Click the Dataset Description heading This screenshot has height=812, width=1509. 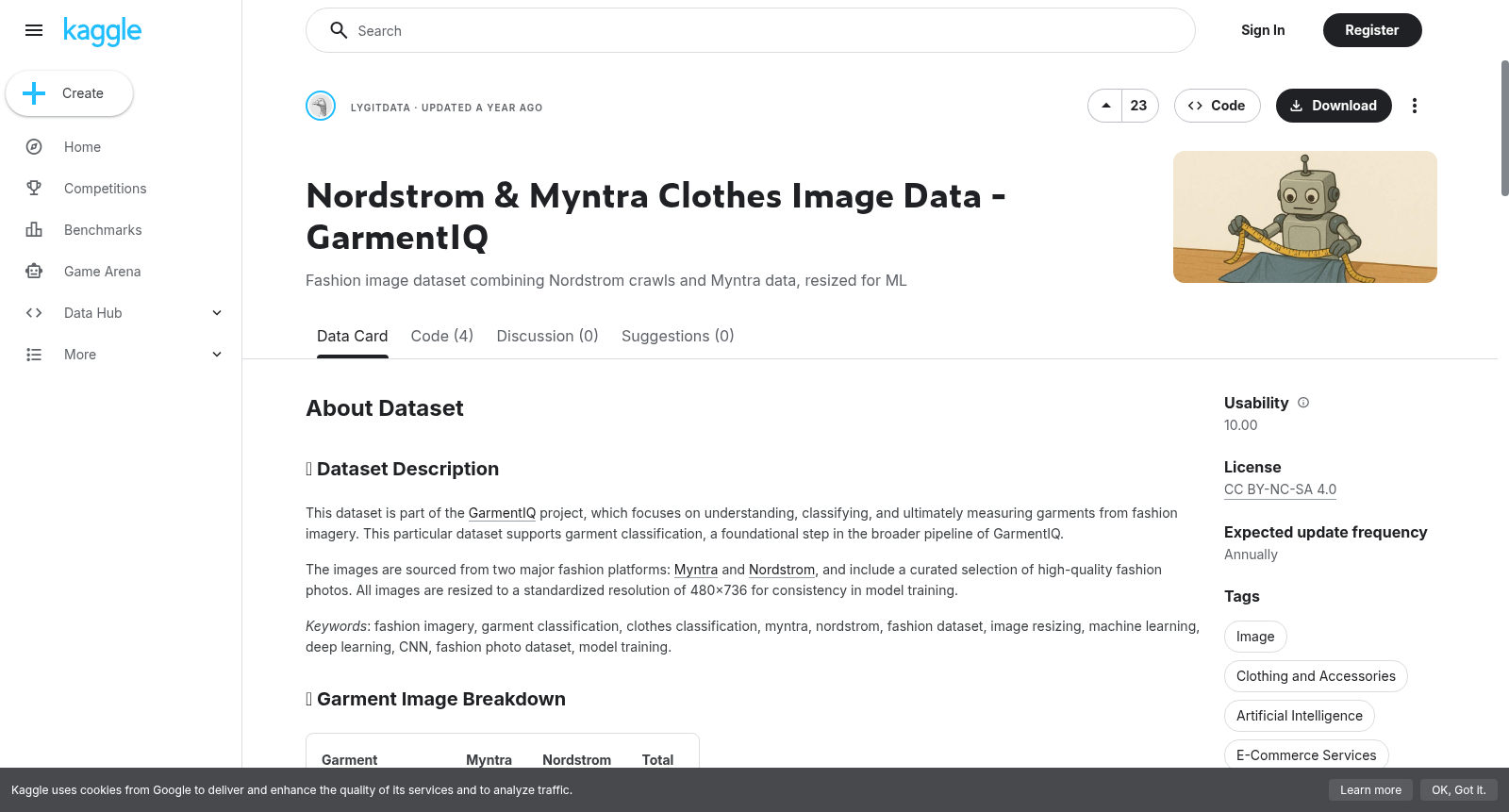[x=403, y=469]
